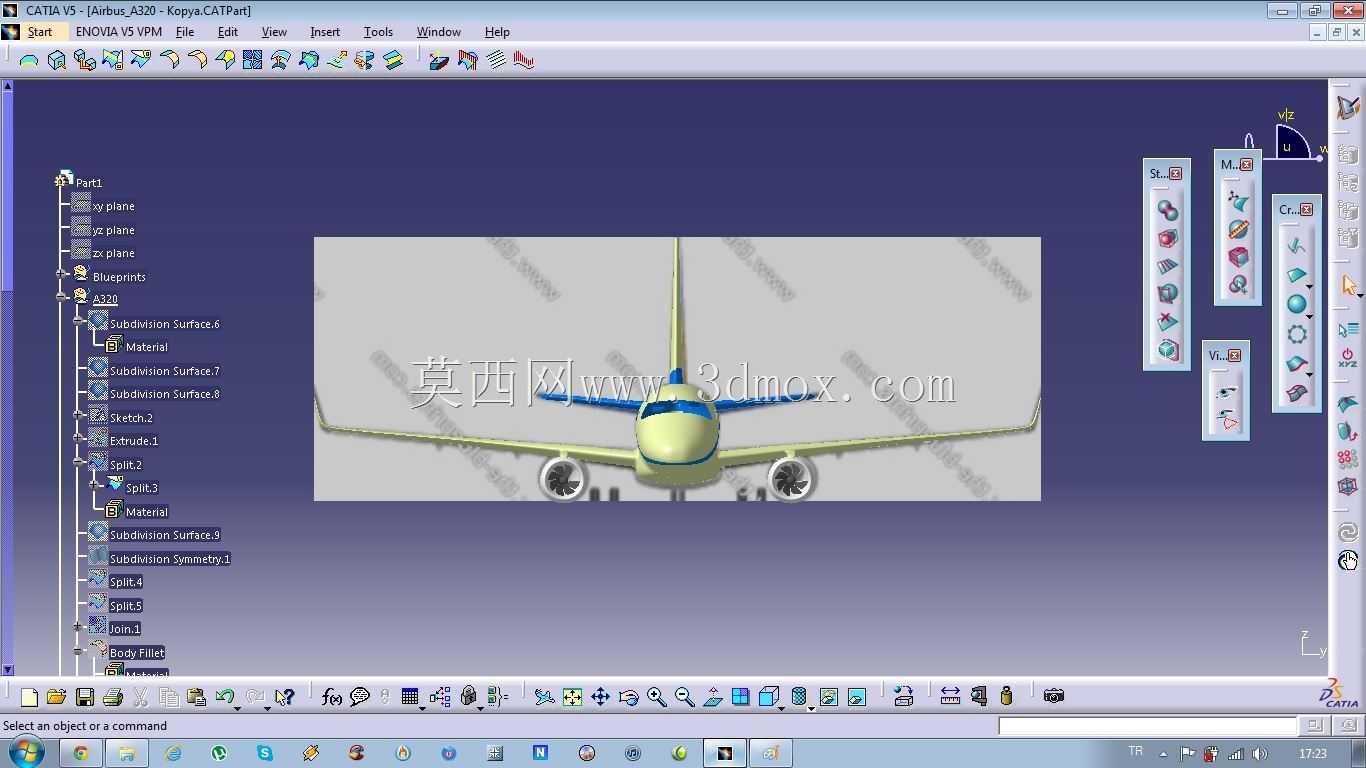1366x768 pixels.
Task: Open the Sphere tool dropdown arrow
Action: [x=1309, y=316]
